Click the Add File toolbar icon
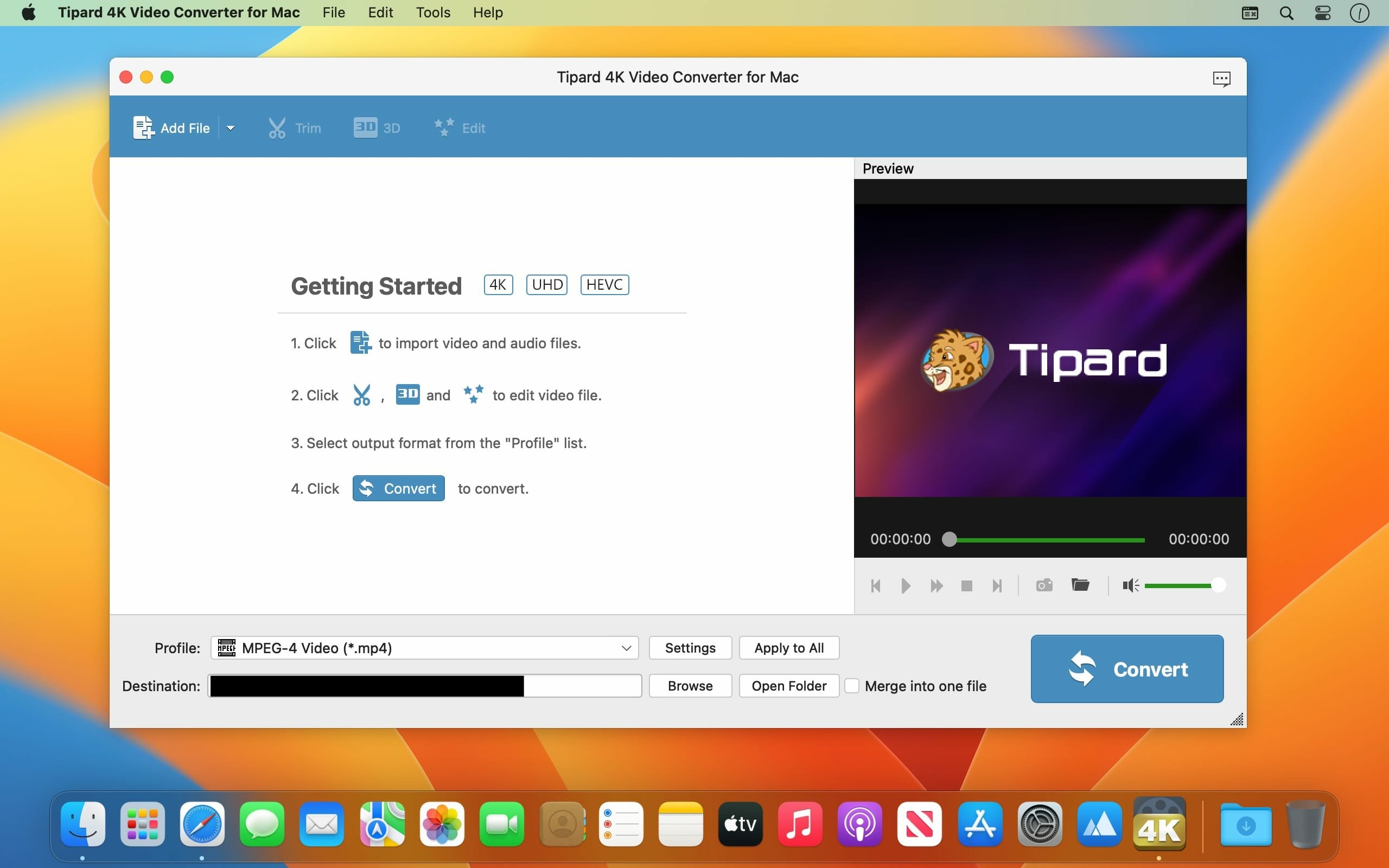Viewport: 1389px width, 868px height. pos(143,127)
